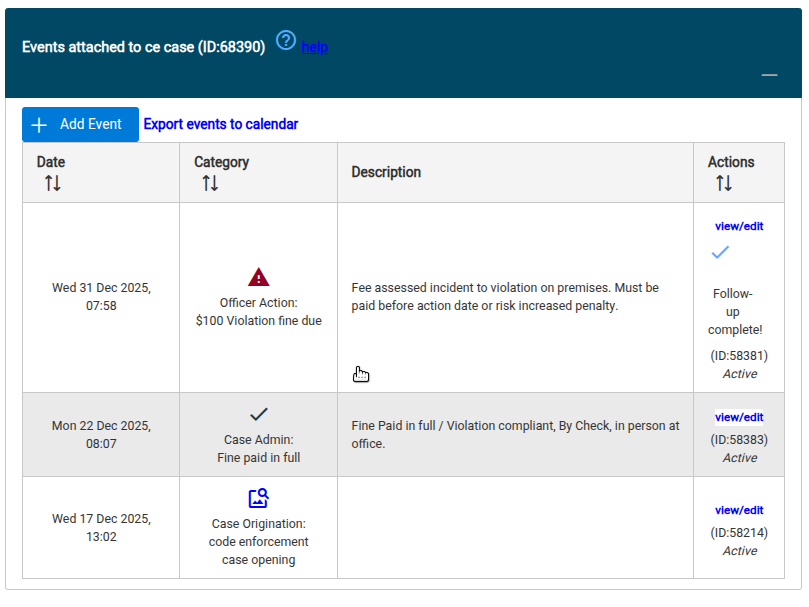Click the Case Origination image search icon
The height and width of the screenshot is (607, 809).
tap(258, 499)
